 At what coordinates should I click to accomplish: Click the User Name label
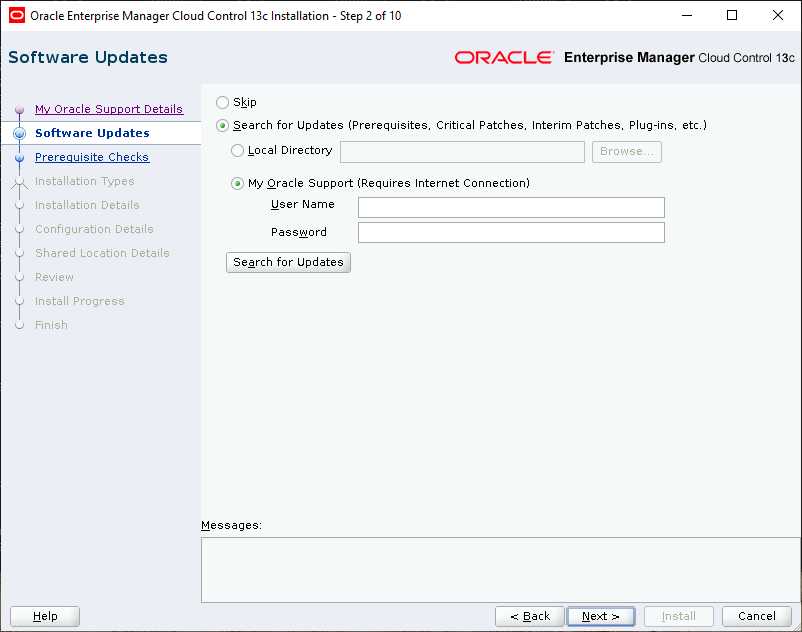303,204
